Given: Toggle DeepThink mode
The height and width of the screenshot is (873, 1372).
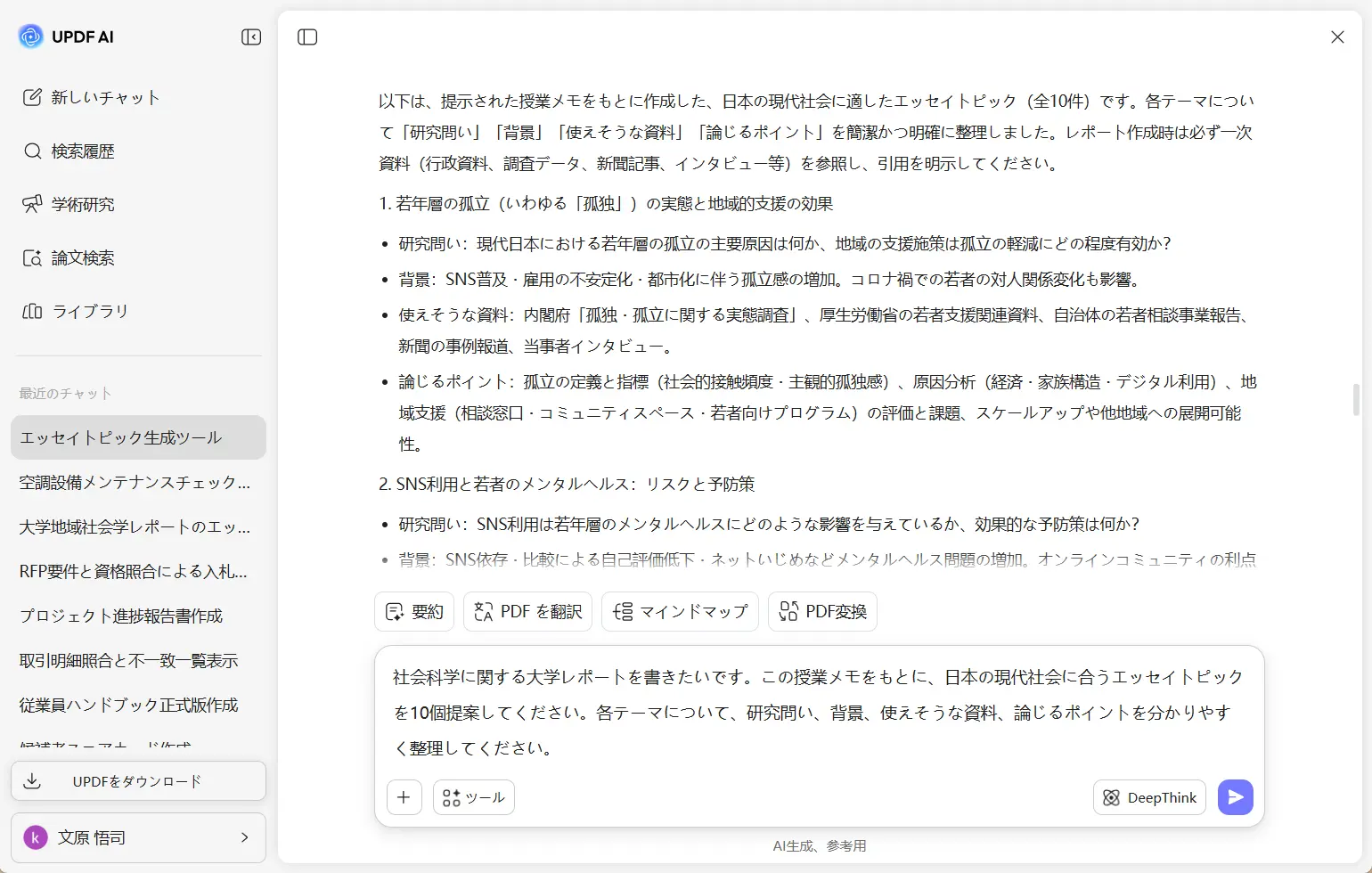Looking at the screenshot, I should tap(1149, 797).
